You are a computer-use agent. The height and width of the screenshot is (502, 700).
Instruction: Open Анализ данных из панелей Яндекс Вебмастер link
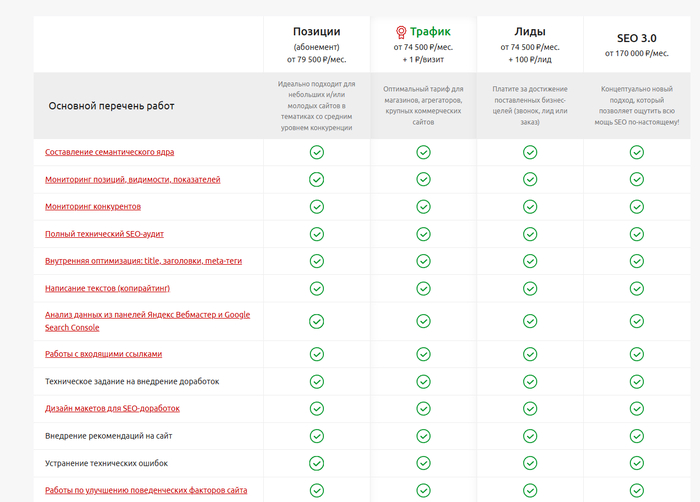[147, 315]
